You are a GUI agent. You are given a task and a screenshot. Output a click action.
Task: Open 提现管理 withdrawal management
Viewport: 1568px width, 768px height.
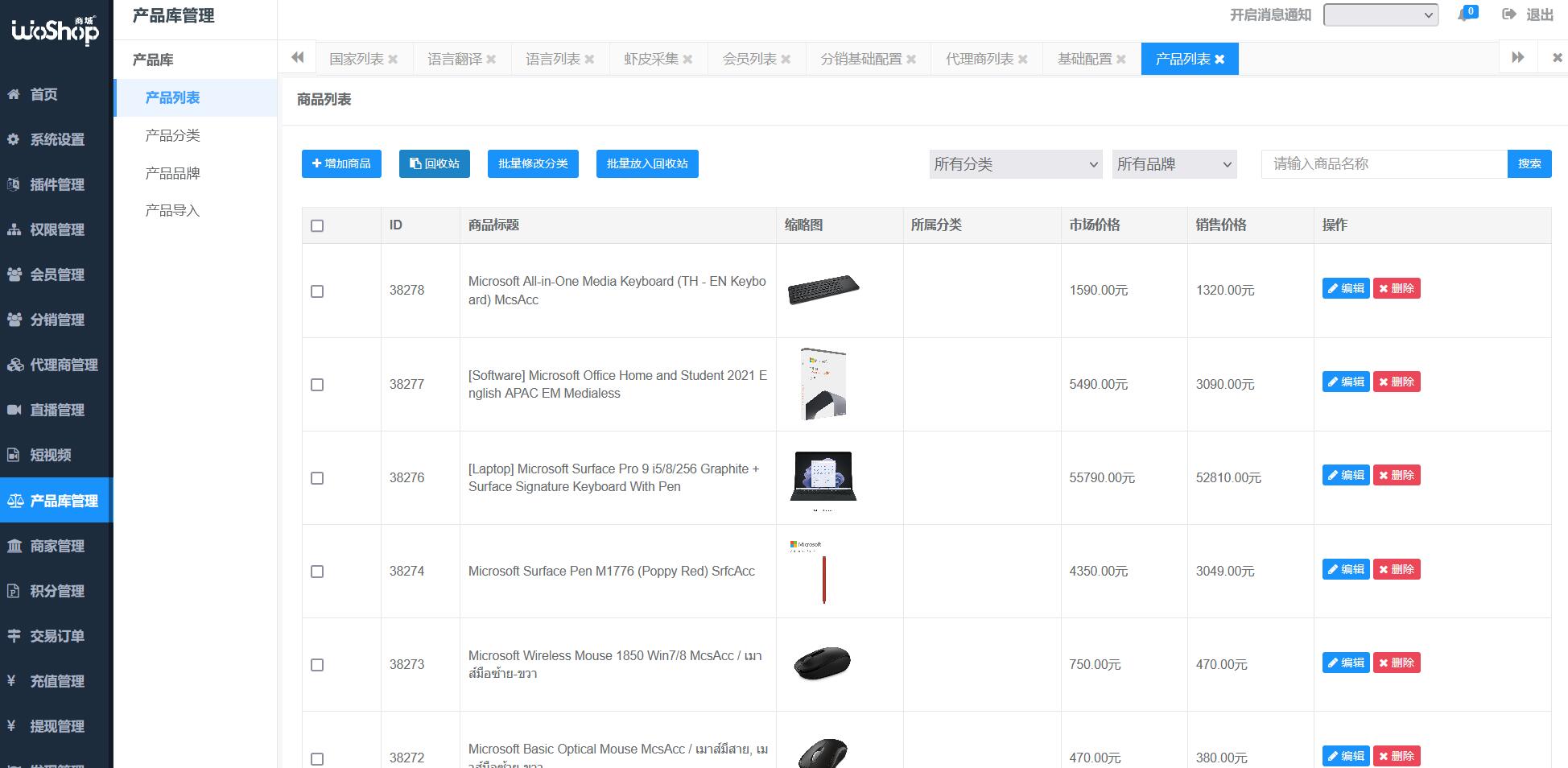56,726
